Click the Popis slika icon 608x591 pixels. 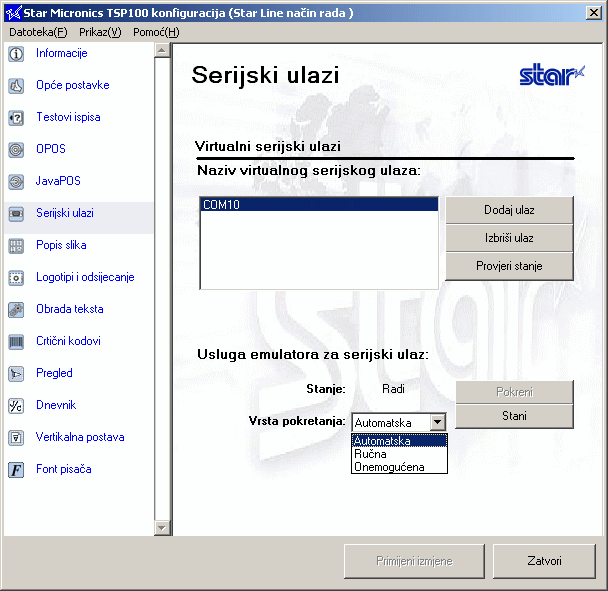point(16,246)
